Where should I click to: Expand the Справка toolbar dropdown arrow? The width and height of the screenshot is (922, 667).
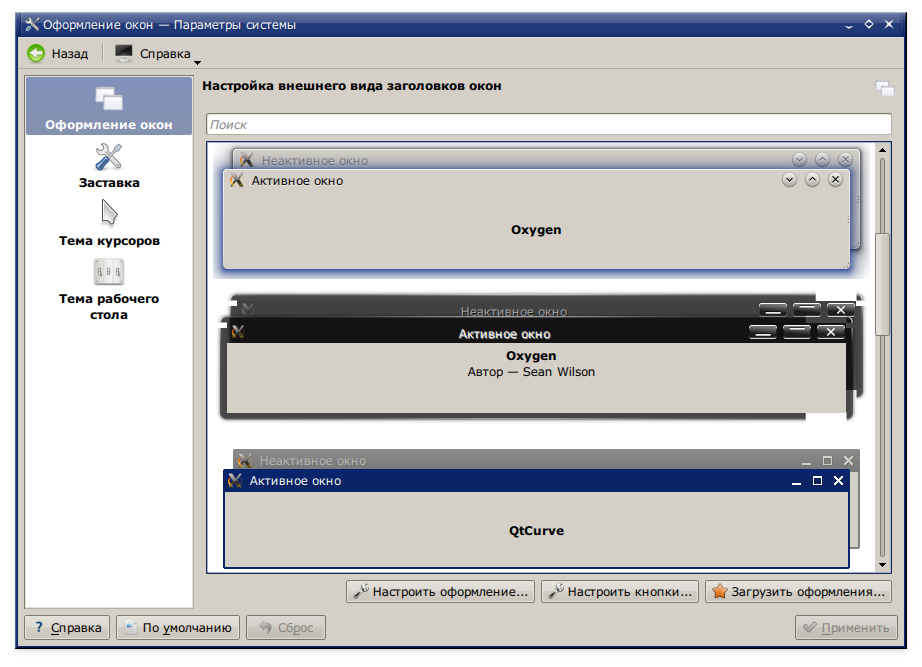[x=198, y=60]
